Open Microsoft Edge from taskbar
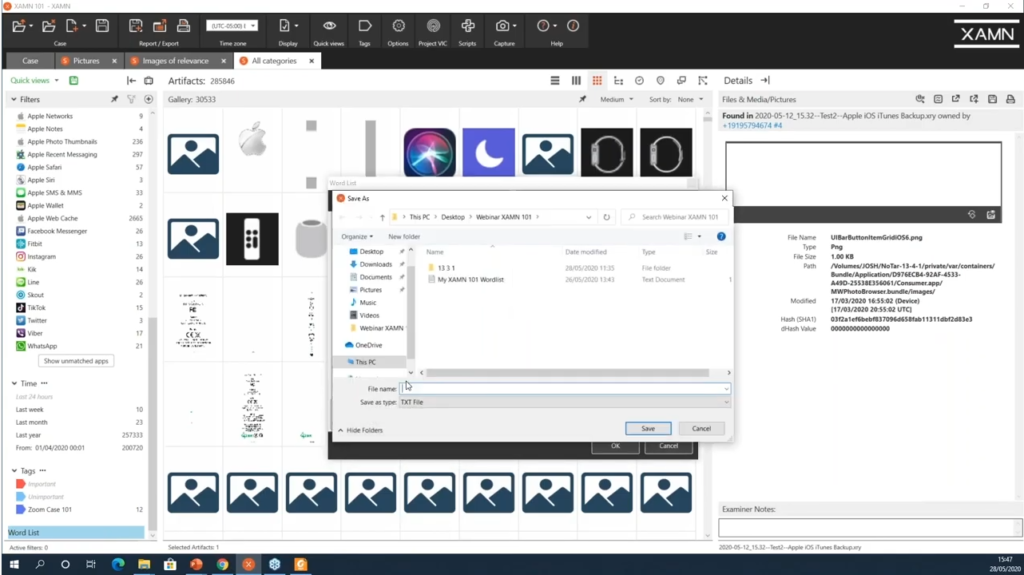 click(118, 564)
